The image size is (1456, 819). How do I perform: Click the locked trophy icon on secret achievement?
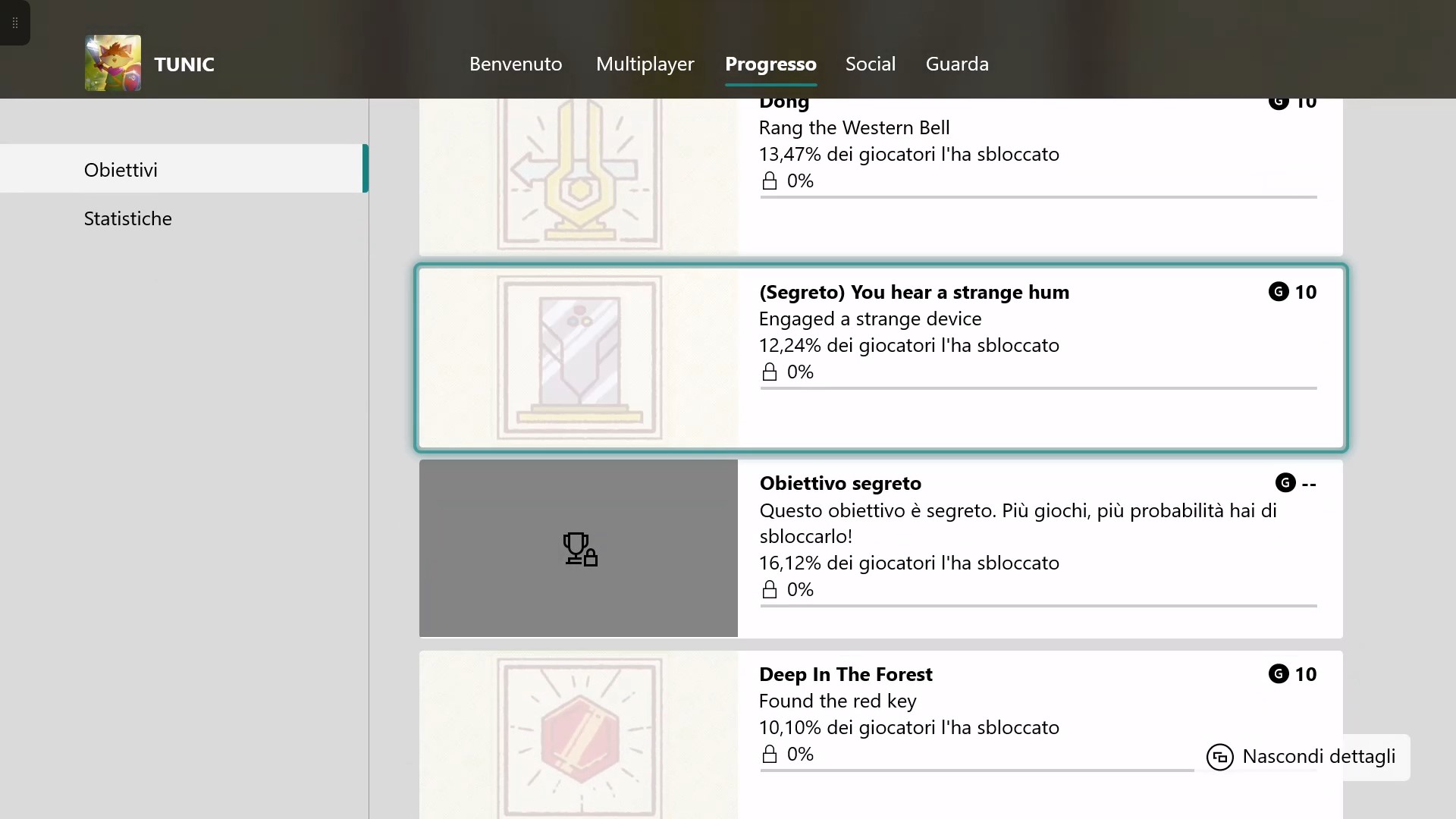(580, 548)
